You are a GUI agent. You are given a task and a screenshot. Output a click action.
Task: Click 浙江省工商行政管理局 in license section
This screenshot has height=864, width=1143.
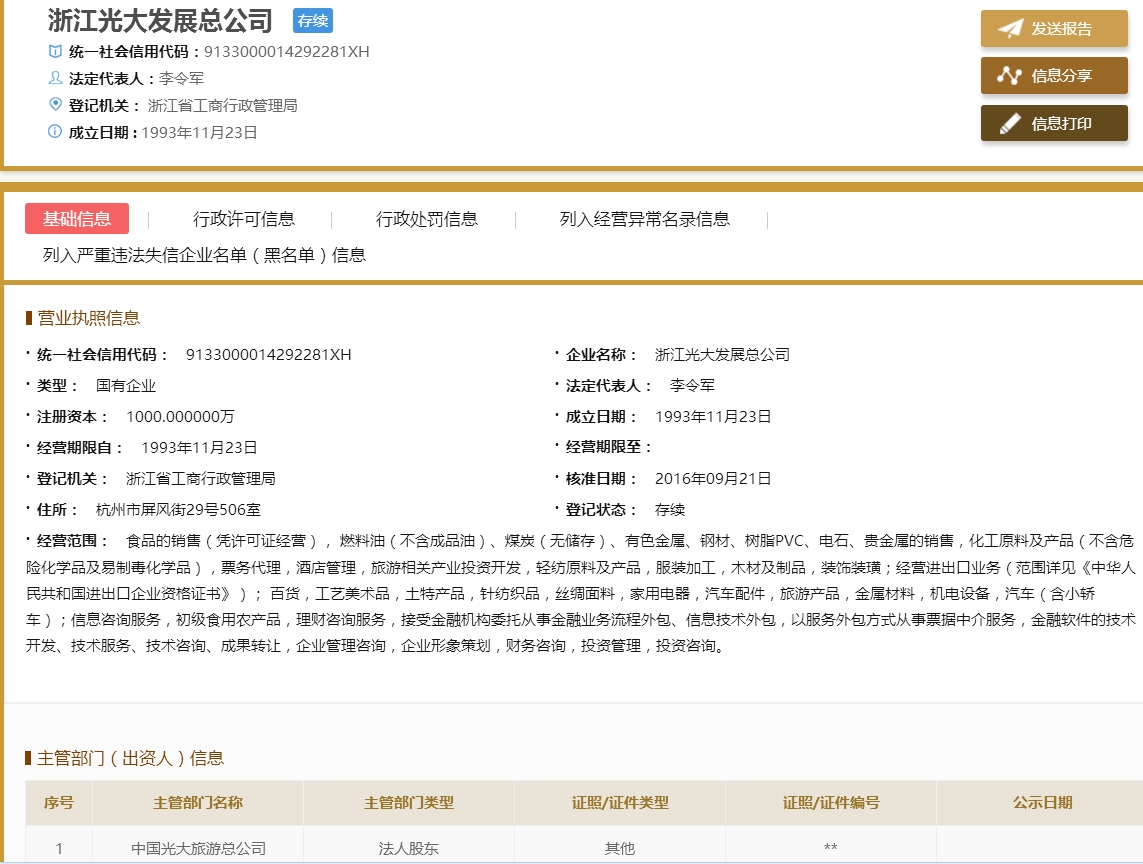(x=200, y=478)
